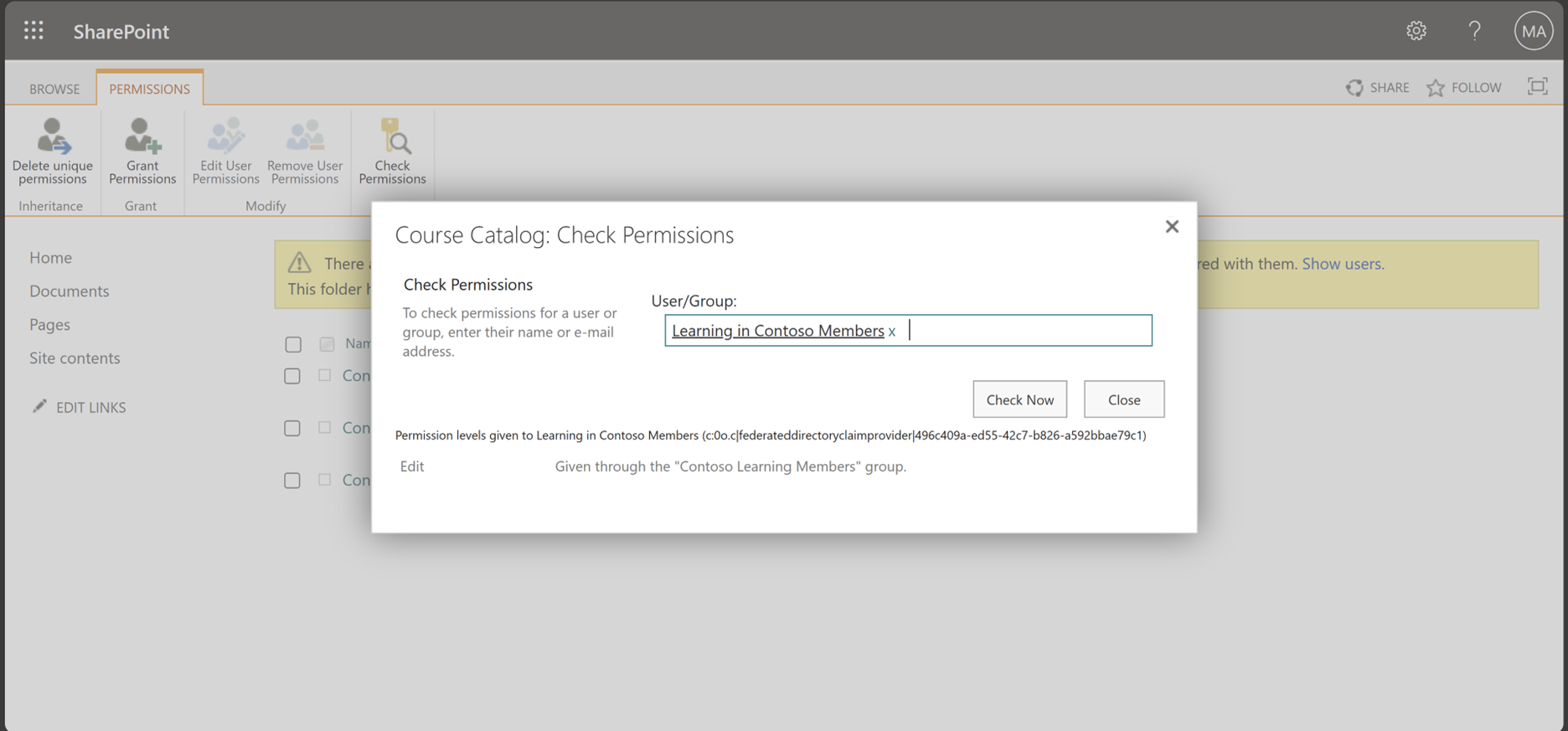The height and width of the screenshot is (731, 1568).
Task: Click the Delete unique permissions icon
Action: 53,136
